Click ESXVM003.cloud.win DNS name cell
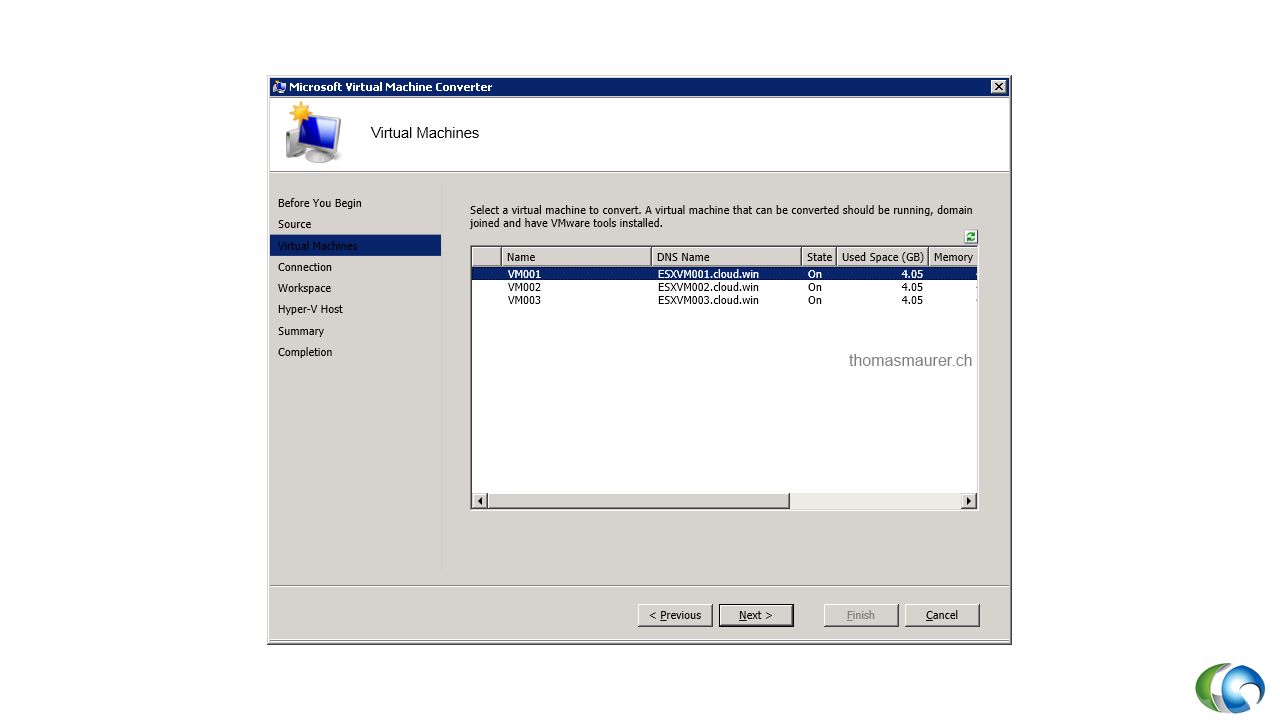Viewport: 1280px width, 720px height. (708, 300)
